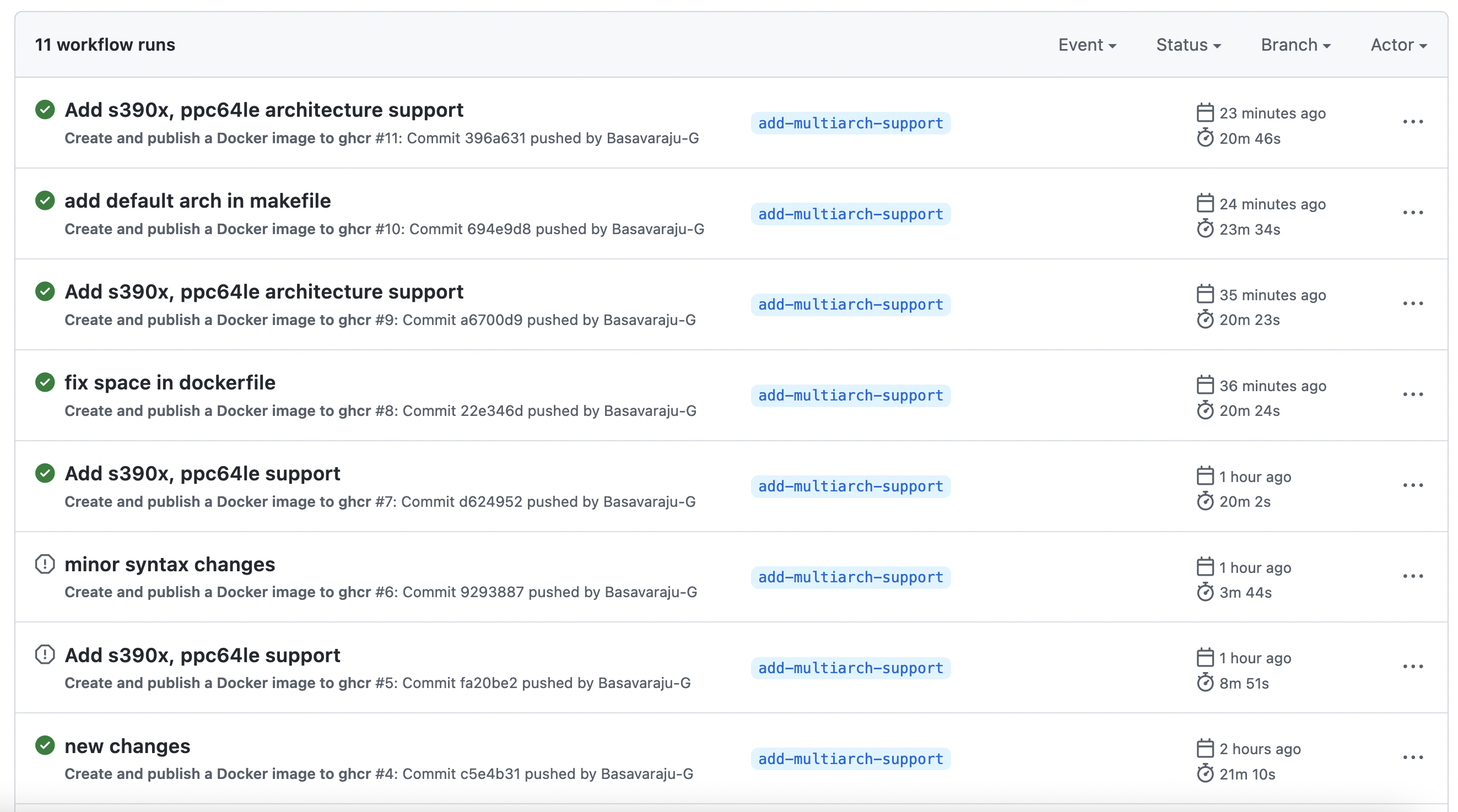The image size is (1458, 812).
Task: Click the failed status icon for run #5
Action: pos(45,654)
